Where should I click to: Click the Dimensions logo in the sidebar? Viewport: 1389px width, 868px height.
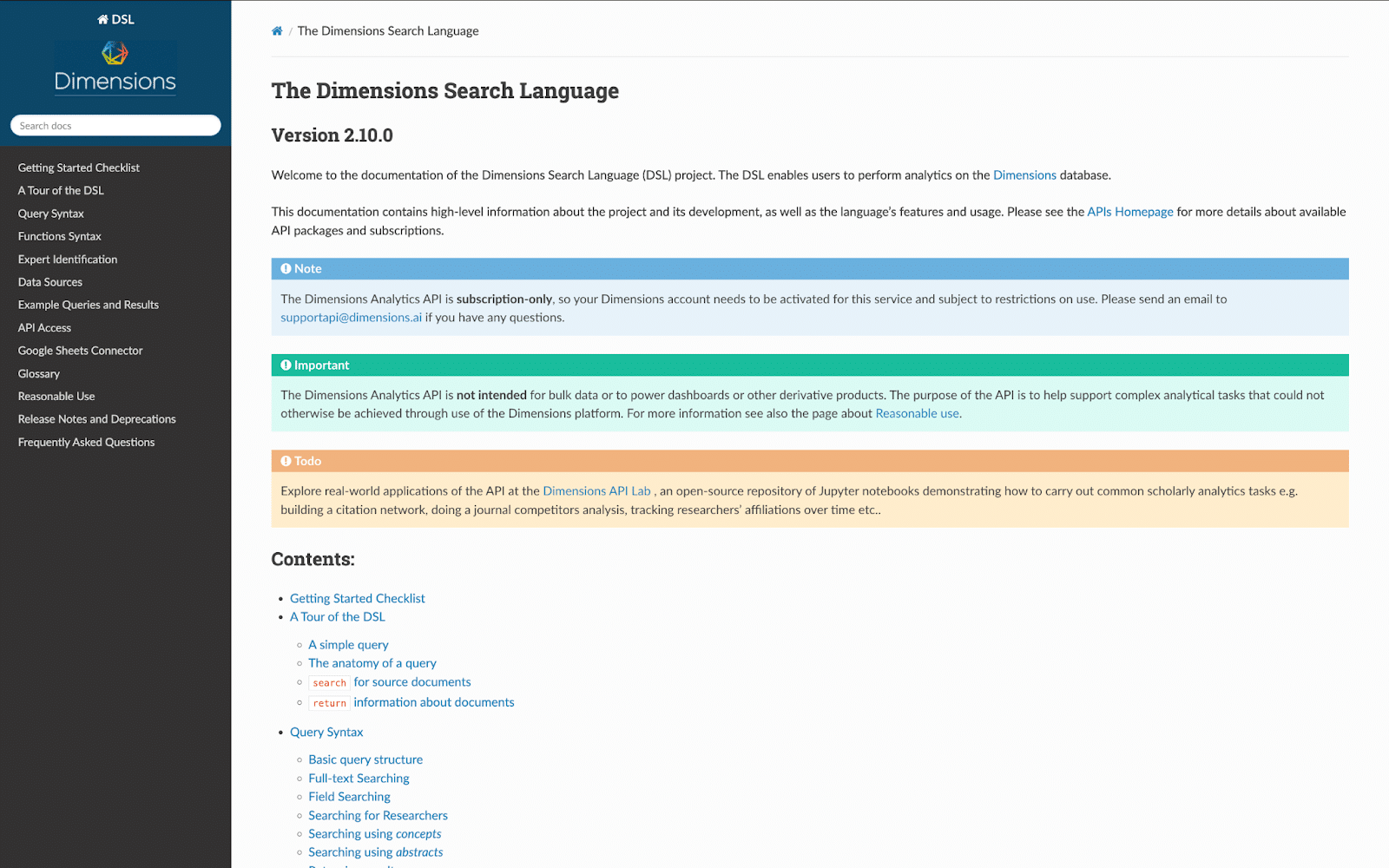[x=115, y=67]
